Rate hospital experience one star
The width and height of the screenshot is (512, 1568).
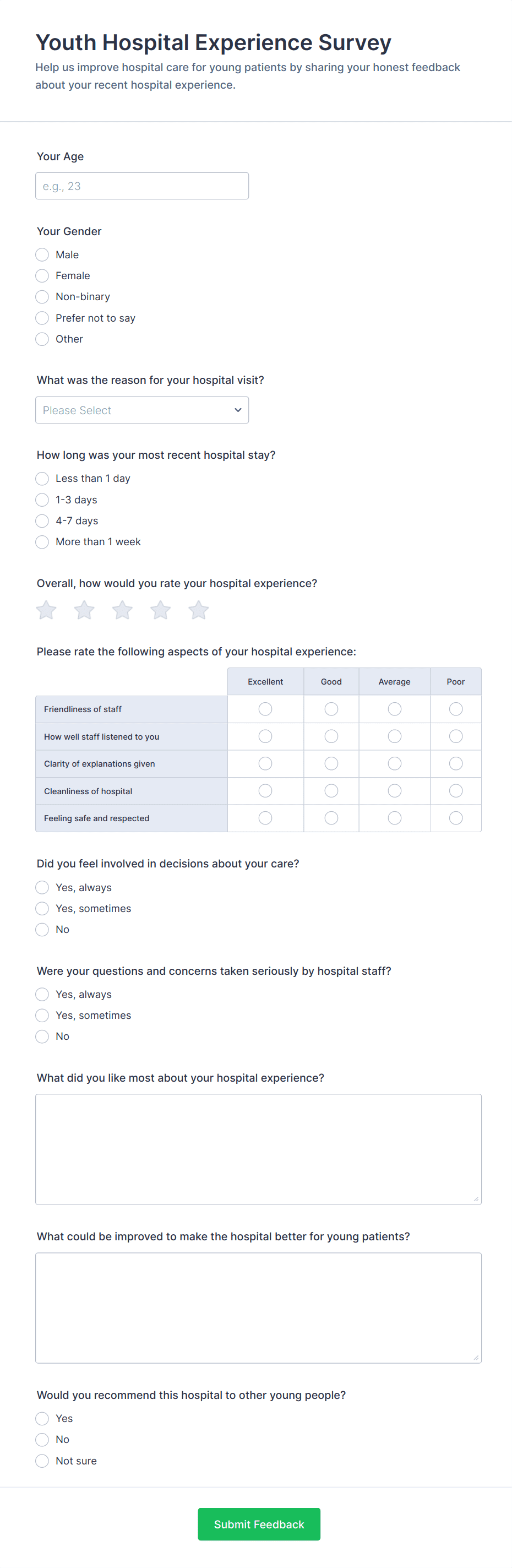tap(46, 610)
